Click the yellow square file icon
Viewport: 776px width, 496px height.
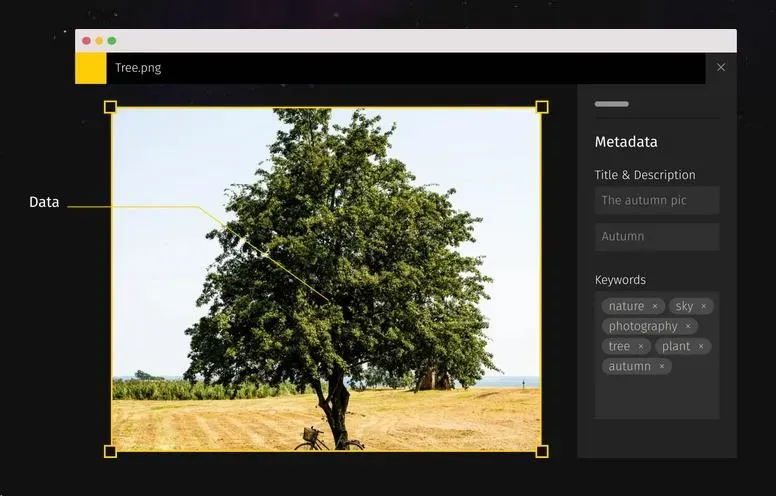(91, 68)
